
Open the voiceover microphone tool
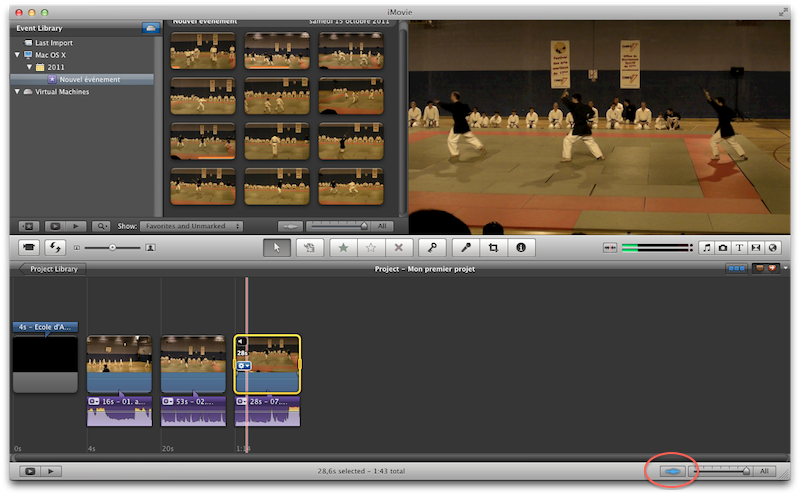[x=466, y=248]
